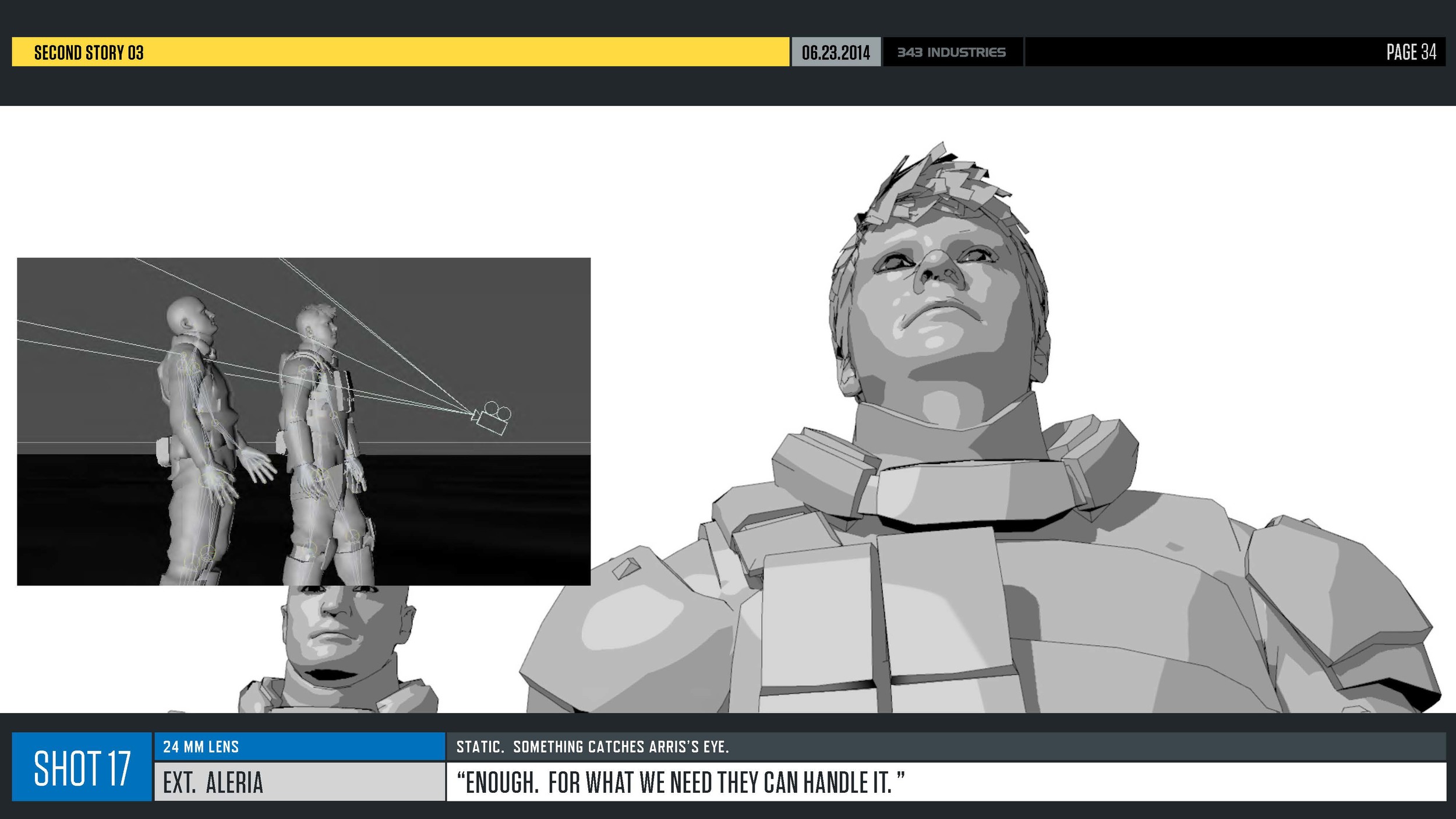Click the camera icon in the 3D viewport
This screenshot has height=819, width=1456.
(491, 418)
